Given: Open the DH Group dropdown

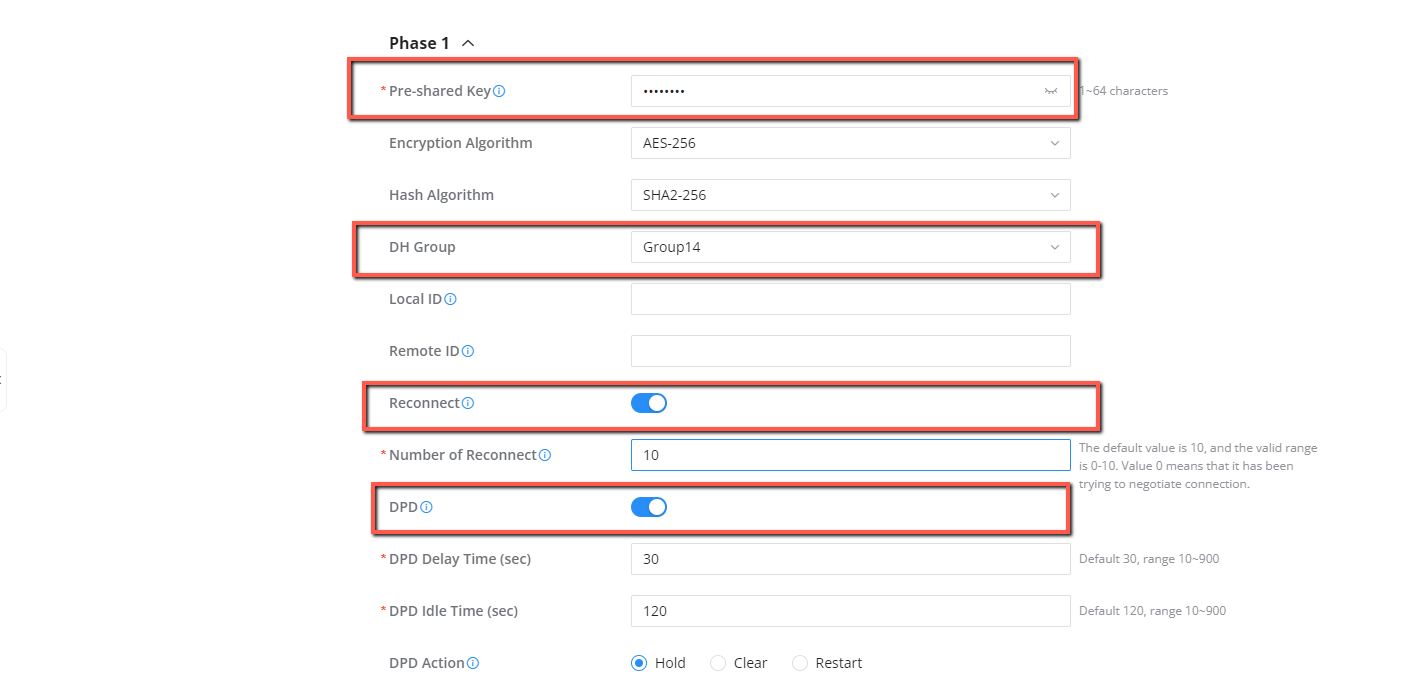Looking at the screenshot, I should (x=851, y=247).
